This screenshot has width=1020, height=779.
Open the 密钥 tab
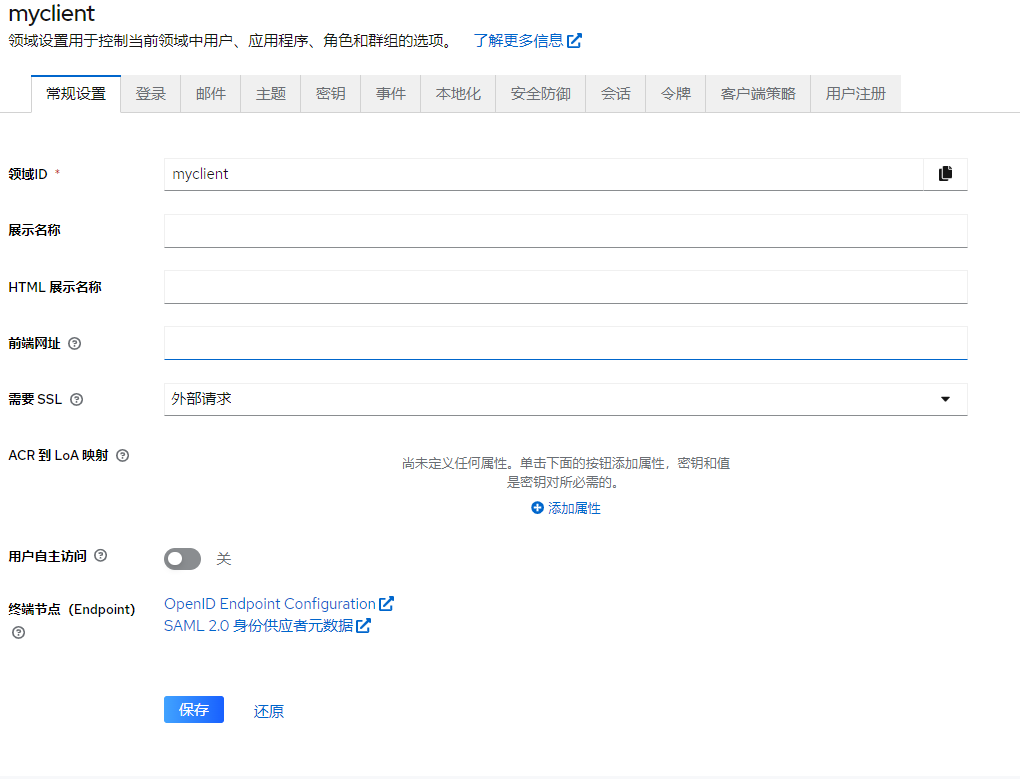point(330,94)
